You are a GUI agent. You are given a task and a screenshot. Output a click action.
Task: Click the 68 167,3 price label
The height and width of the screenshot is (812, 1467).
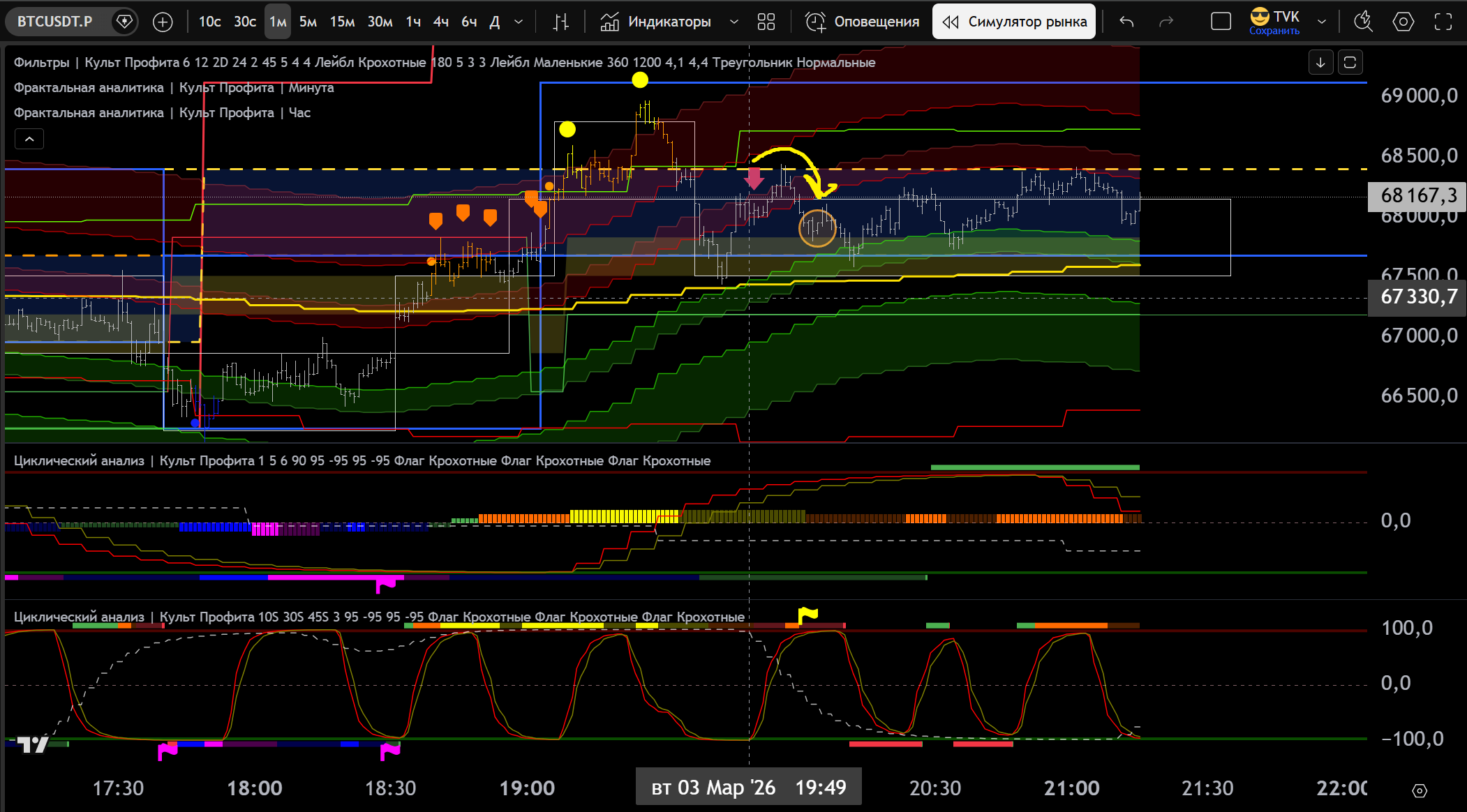coord(1418,195)
